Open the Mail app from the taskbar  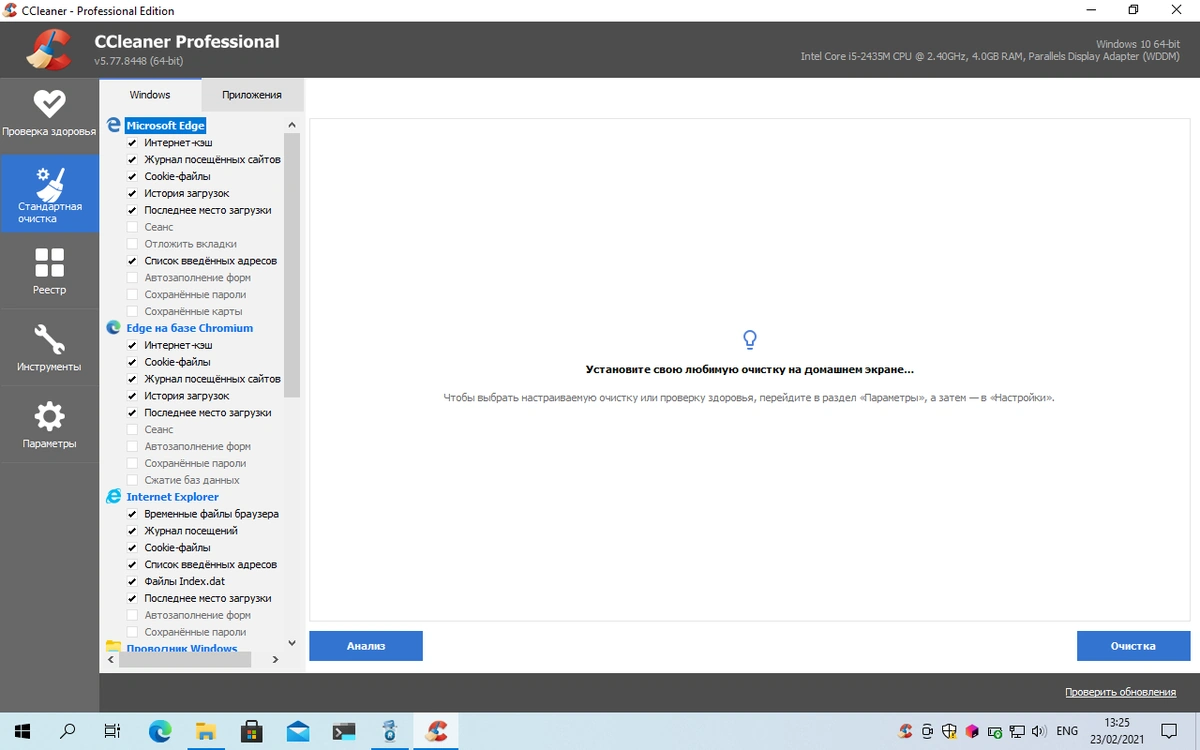(x=298, y=731)
